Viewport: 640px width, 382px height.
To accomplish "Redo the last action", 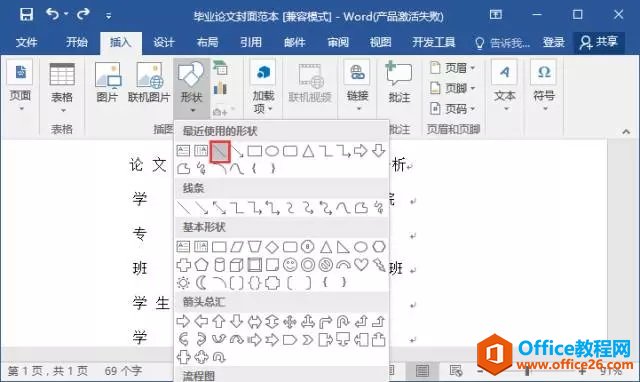I will click(83, 15).
